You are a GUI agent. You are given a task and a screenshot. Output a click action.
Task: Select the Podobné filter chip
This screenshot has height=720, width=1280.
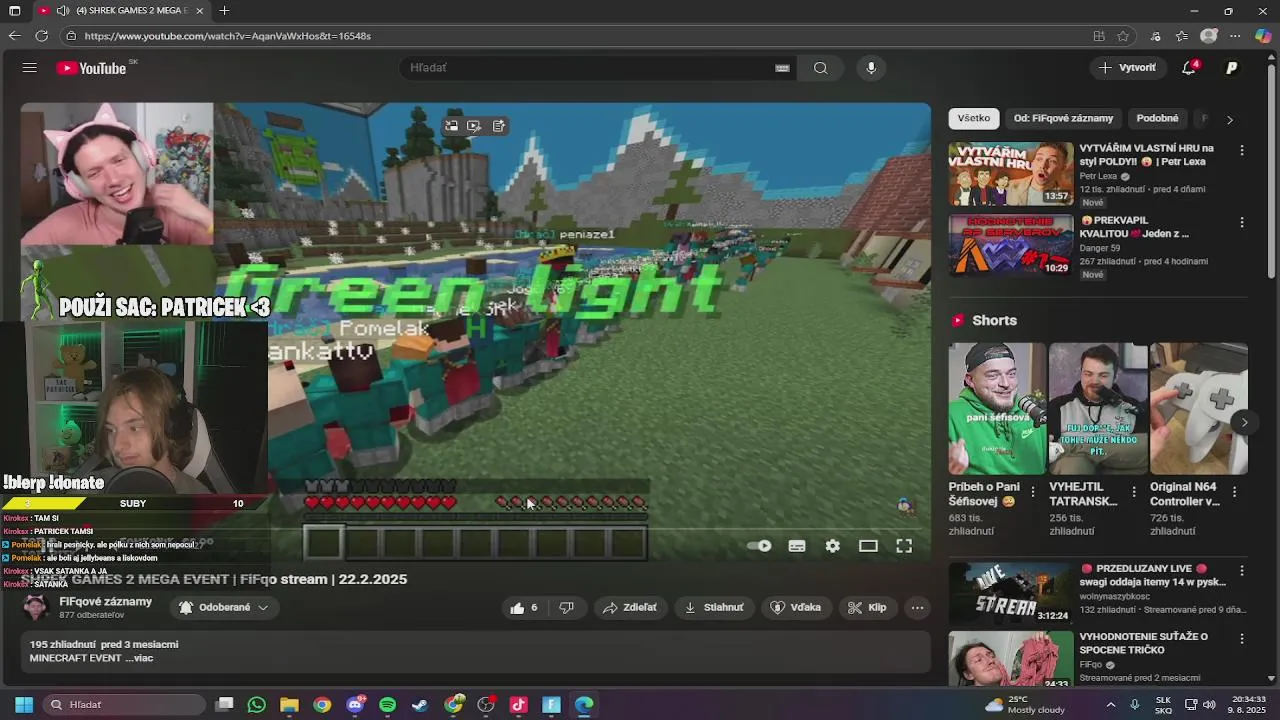click(x=1157, y=118)
